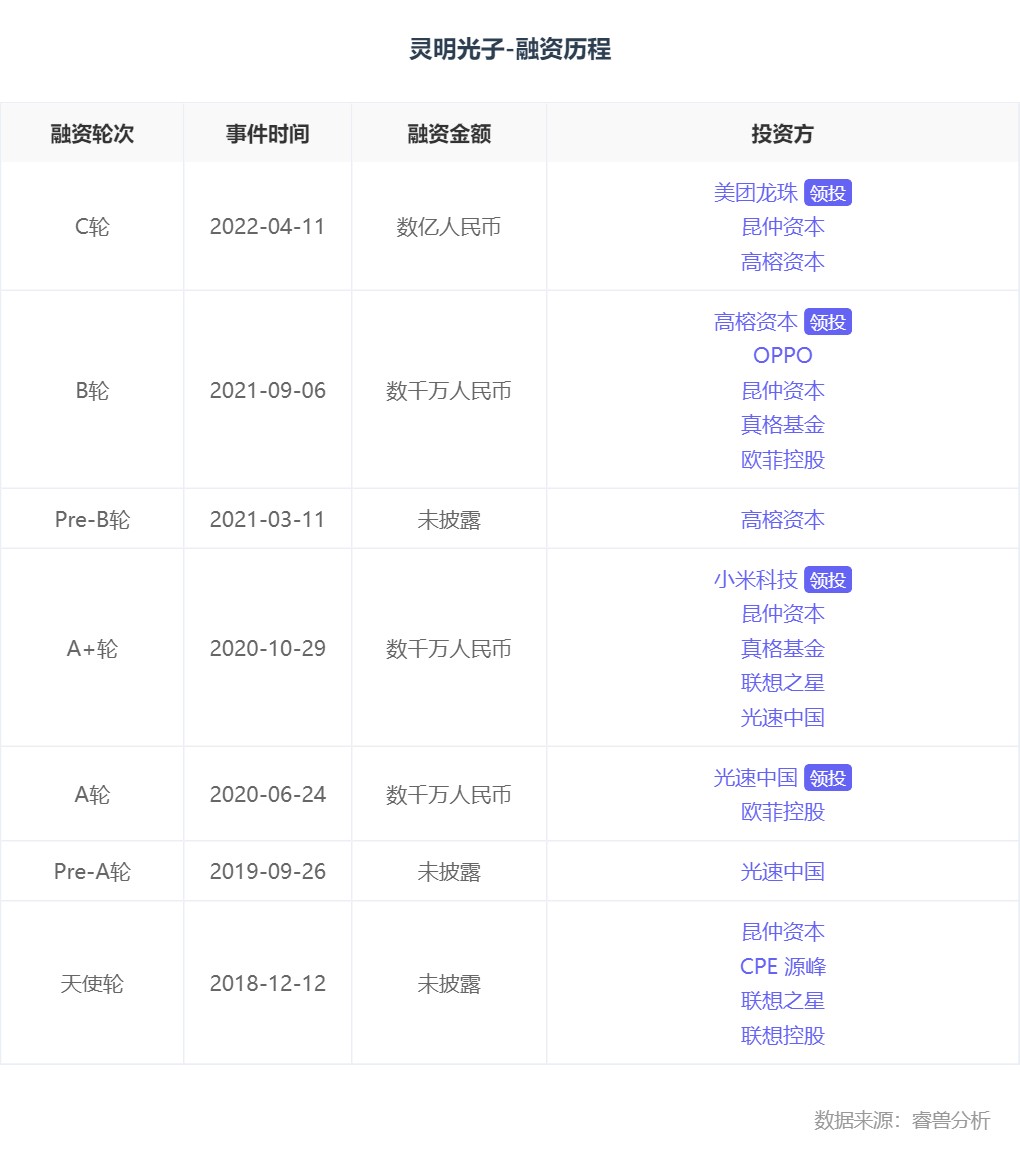Viewport: 1020px width, 1174px height.
Task: Click 领投 badge beside 美团龙珠
Action: [x=828, y=193]
